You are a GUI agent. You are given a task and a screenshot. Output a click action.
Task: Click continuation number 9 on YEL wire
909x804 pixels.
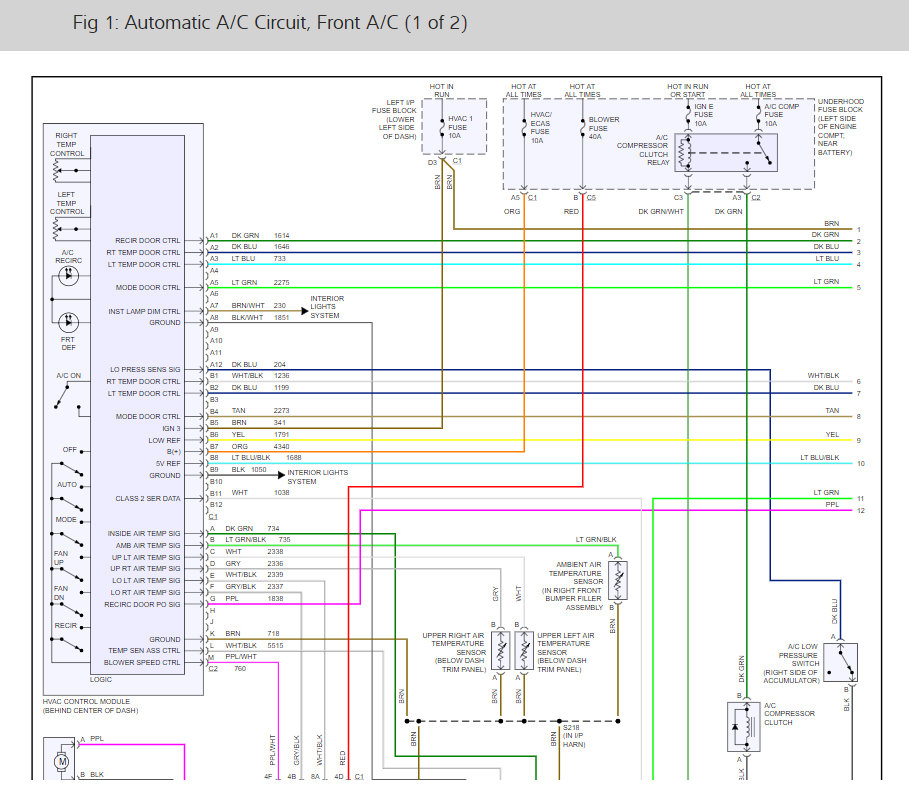click(859, 441)
